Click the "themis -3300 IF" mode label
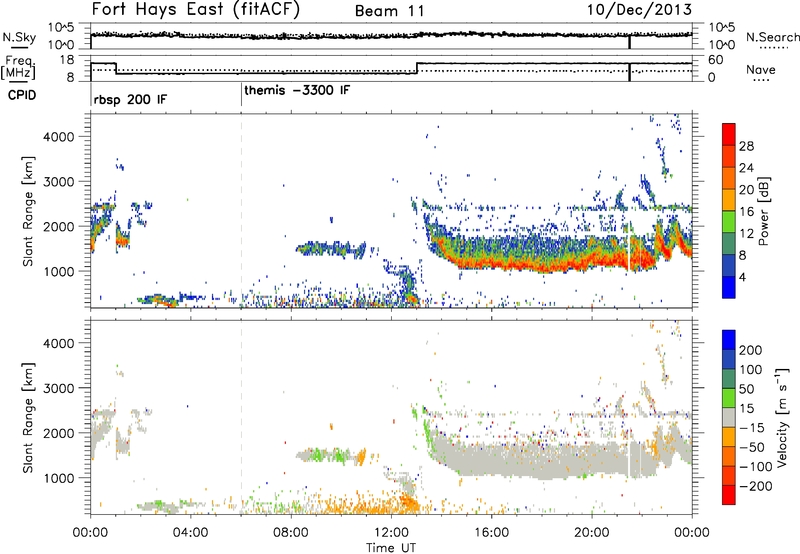 click(x=297, y=90)
